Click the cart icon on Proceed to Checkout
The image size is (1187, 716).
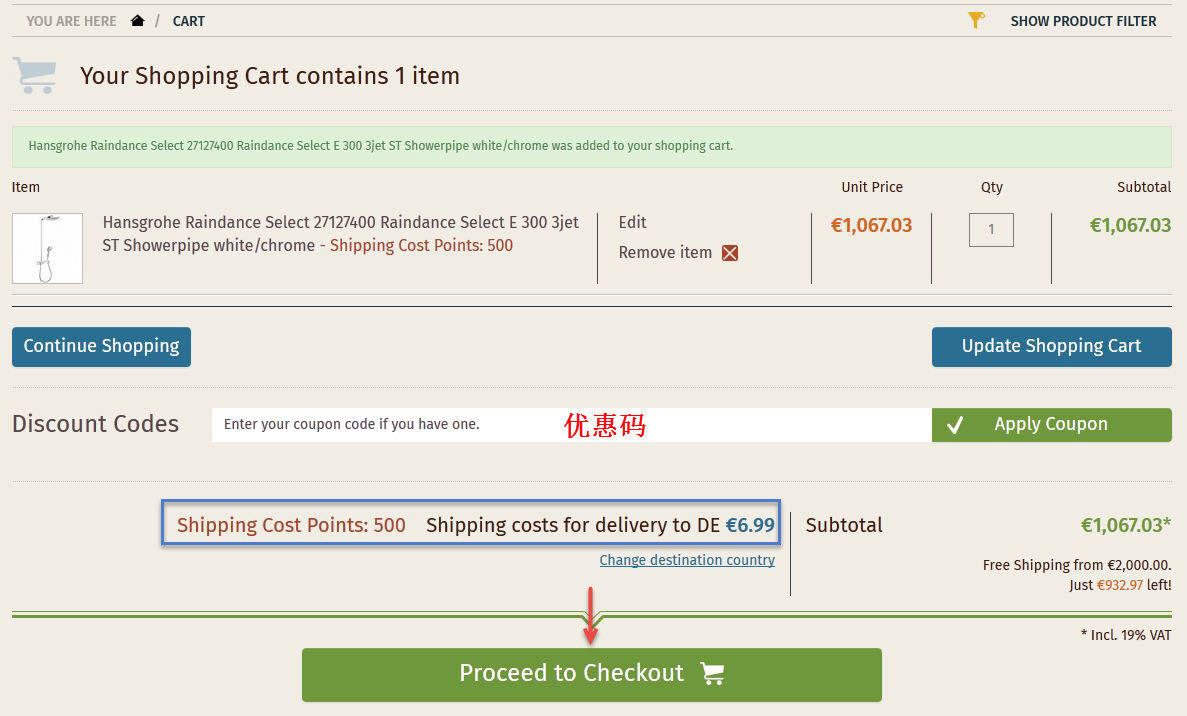click(712, 673)
